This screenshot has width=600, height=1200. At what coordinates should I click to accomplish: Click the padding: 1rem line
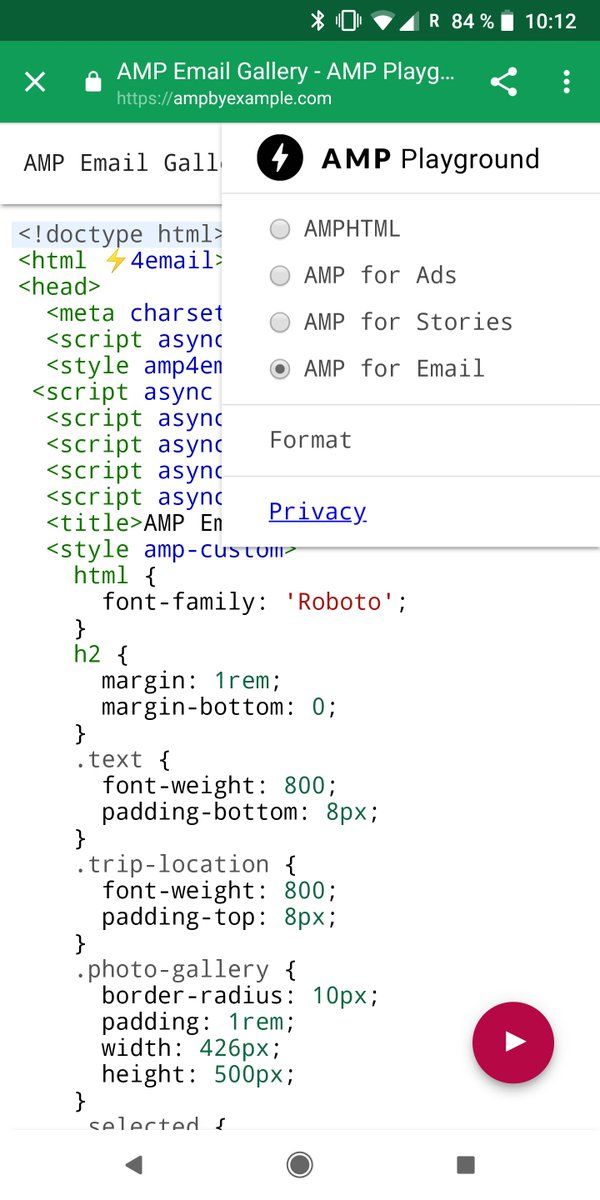point(199,1022)
